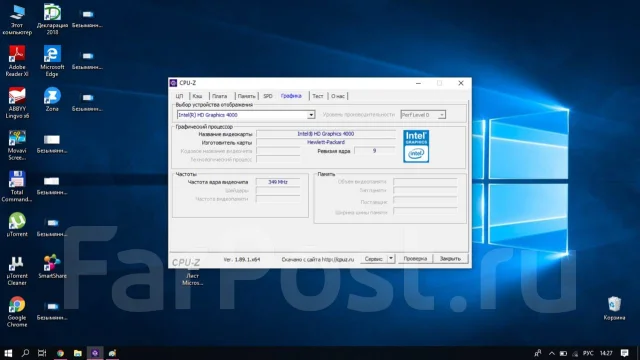Expand the Intel HD Graphics 4000 device dropdown
The height and width of the screenshot is (360, 640).
click(x=311, y=115)
